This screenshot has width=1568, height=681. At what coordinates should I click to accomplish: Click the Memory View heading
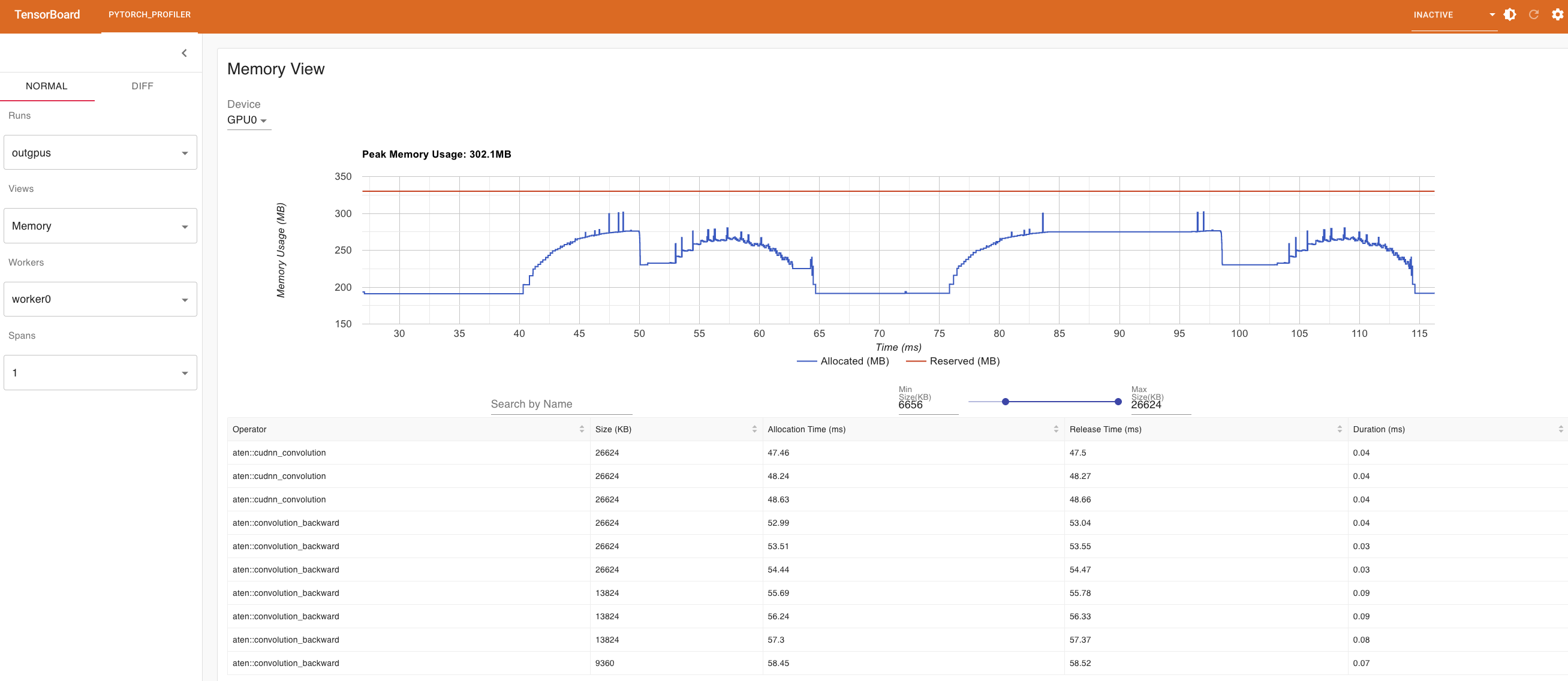[276, 69]
